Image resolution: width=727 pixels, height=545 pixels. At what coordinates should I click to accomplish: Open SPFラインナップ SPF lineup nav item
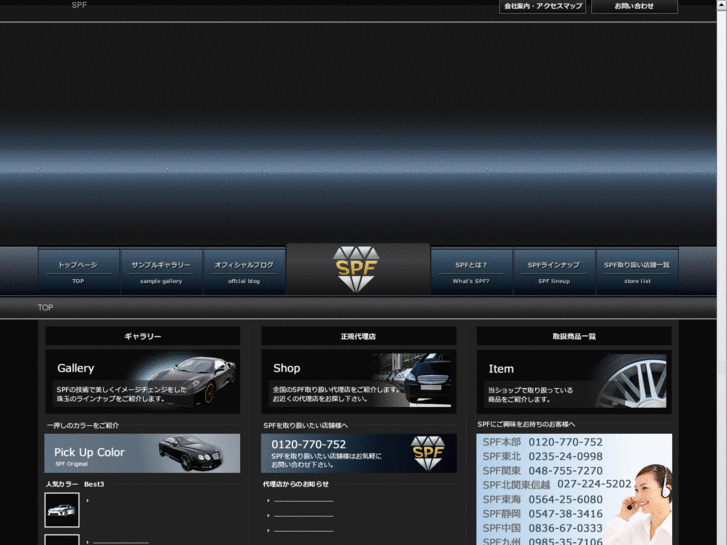point(554,271)
